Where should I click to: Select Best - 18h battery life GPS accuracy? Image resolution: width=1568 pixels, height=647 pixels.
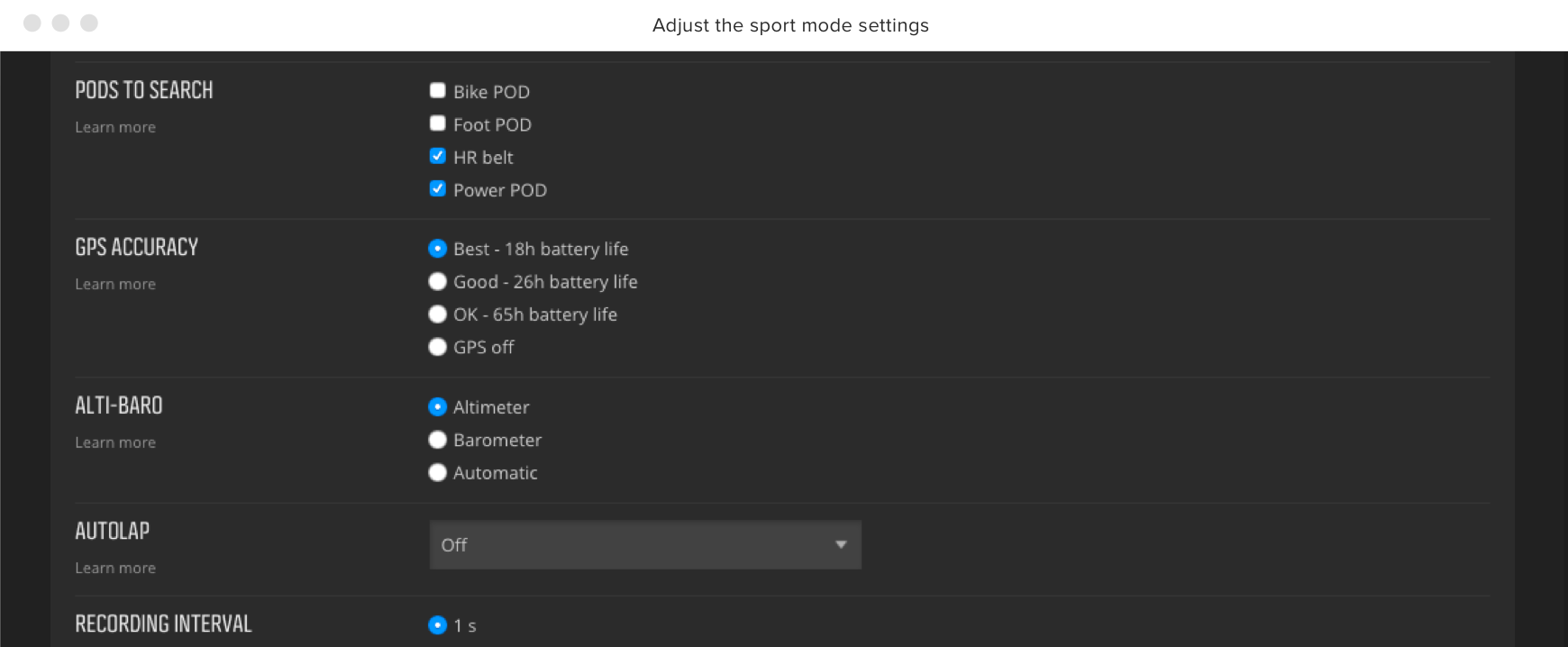[x=438, y=248]
